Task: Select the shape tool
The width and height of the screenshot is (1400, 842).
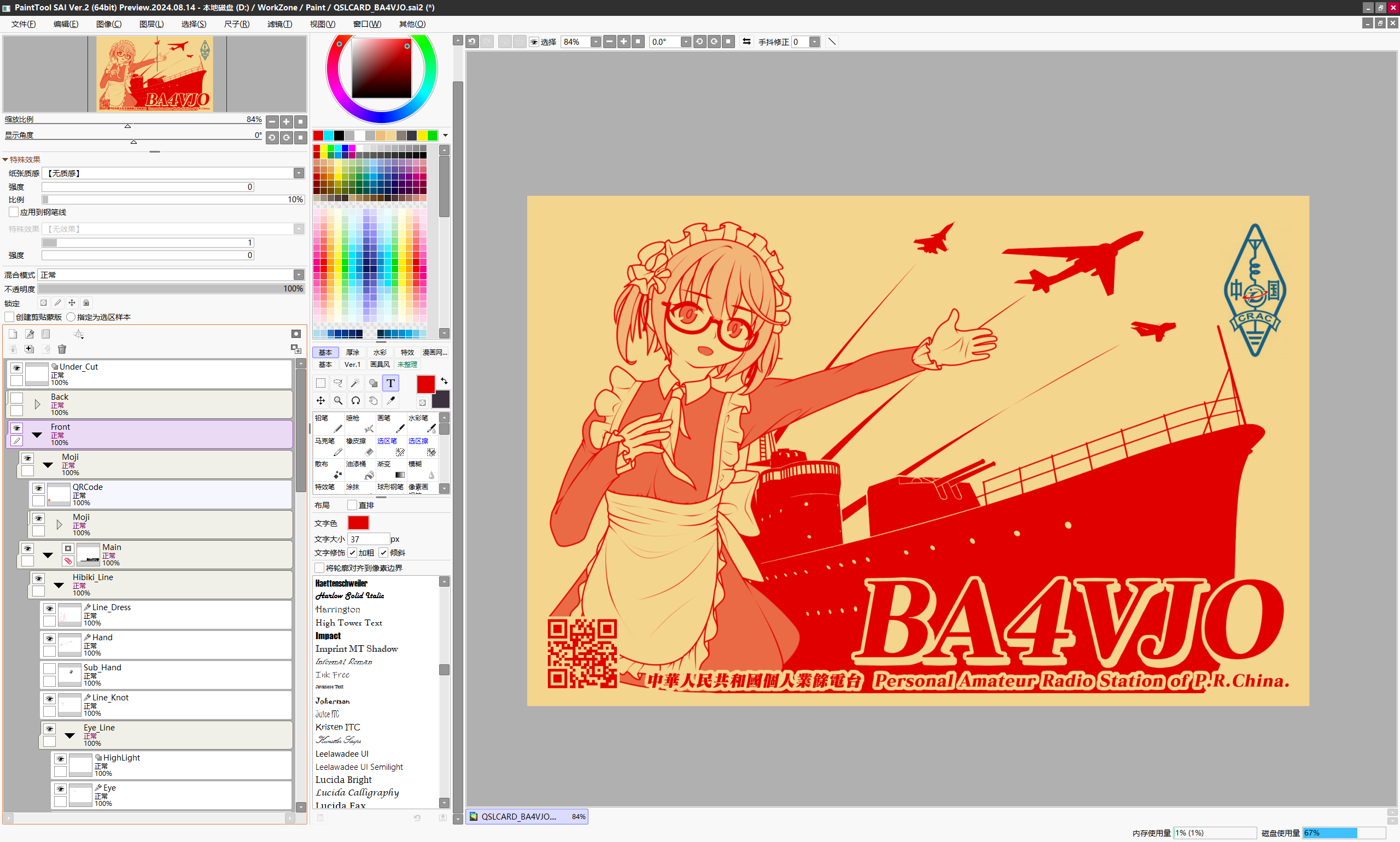Action: tap(374, 383)
